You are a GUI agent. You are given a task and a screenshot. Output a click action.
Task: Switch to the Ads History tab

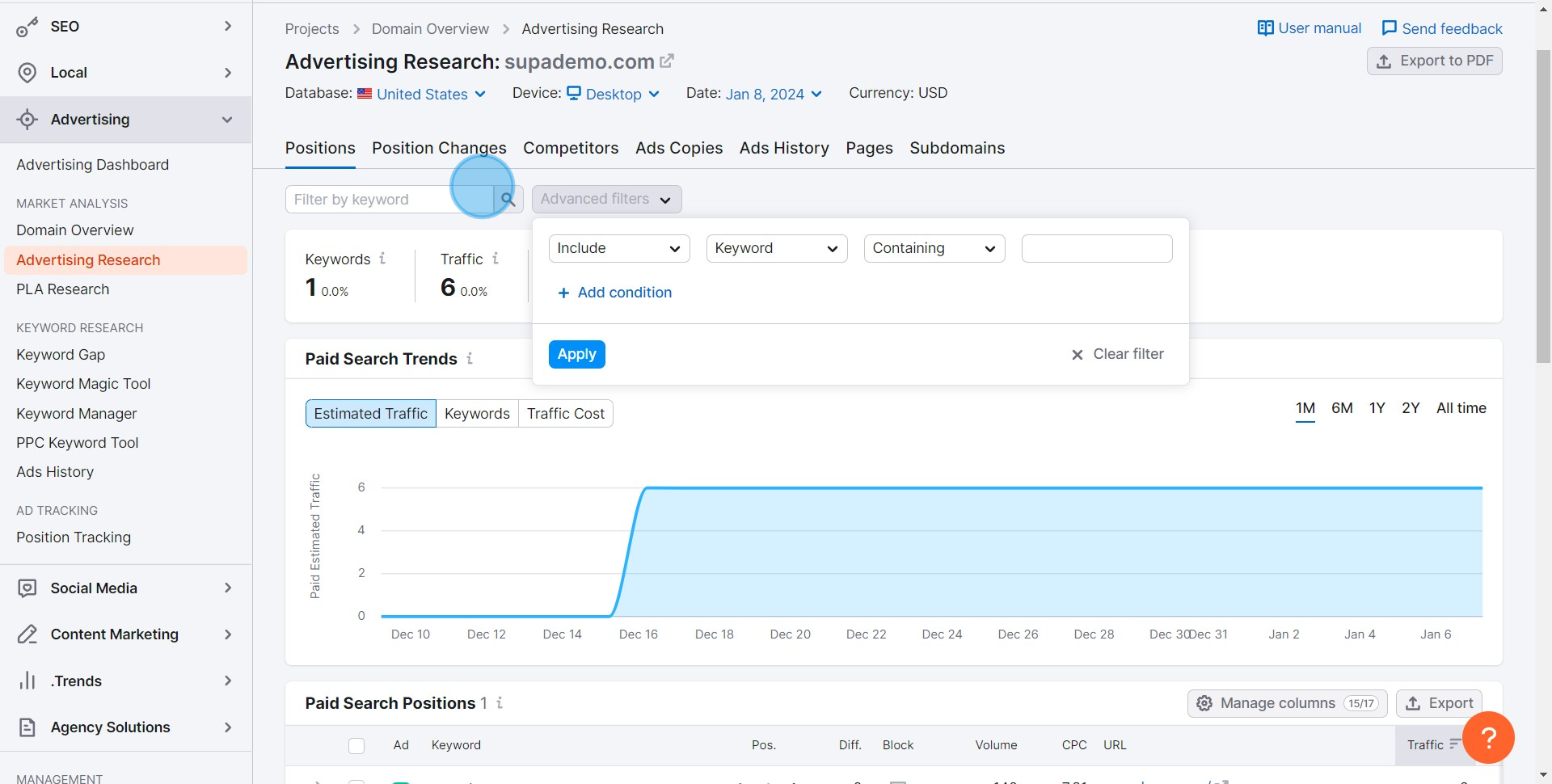[784, 148]
